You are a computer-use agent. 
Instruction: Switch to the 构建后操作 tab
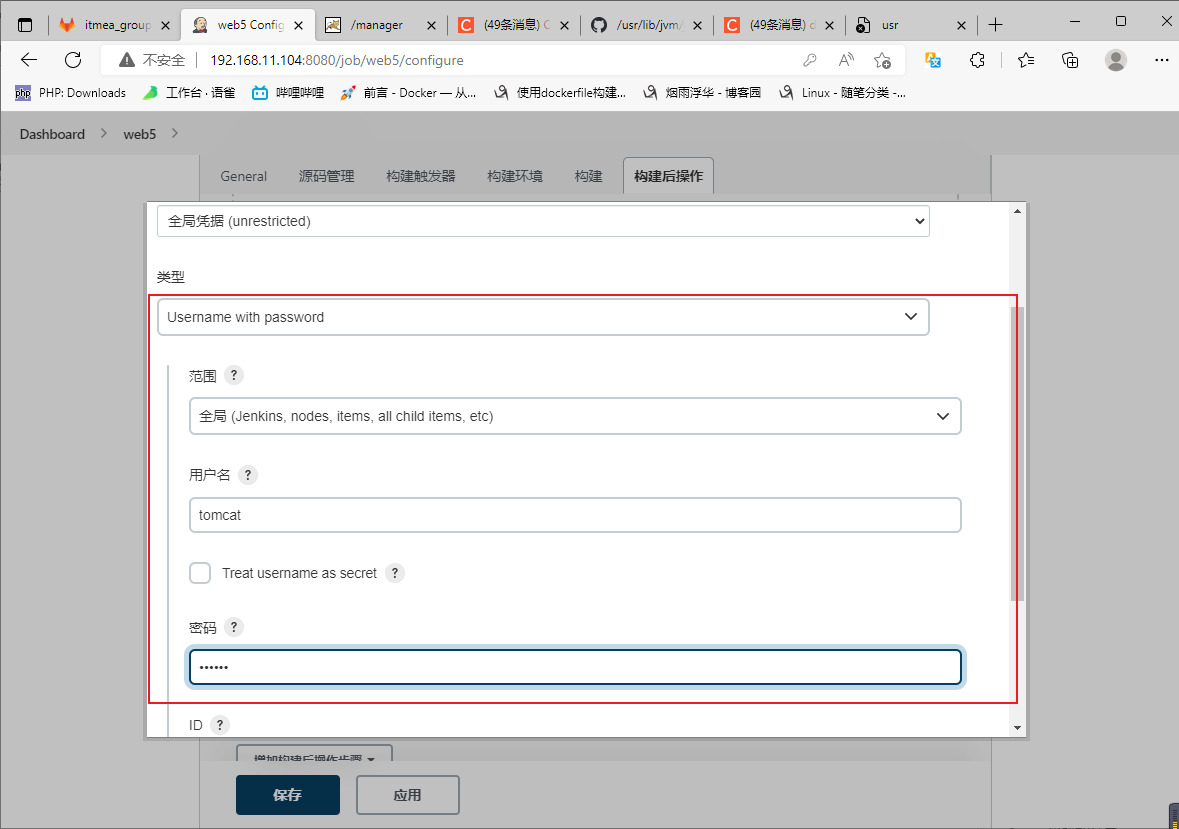668,176
